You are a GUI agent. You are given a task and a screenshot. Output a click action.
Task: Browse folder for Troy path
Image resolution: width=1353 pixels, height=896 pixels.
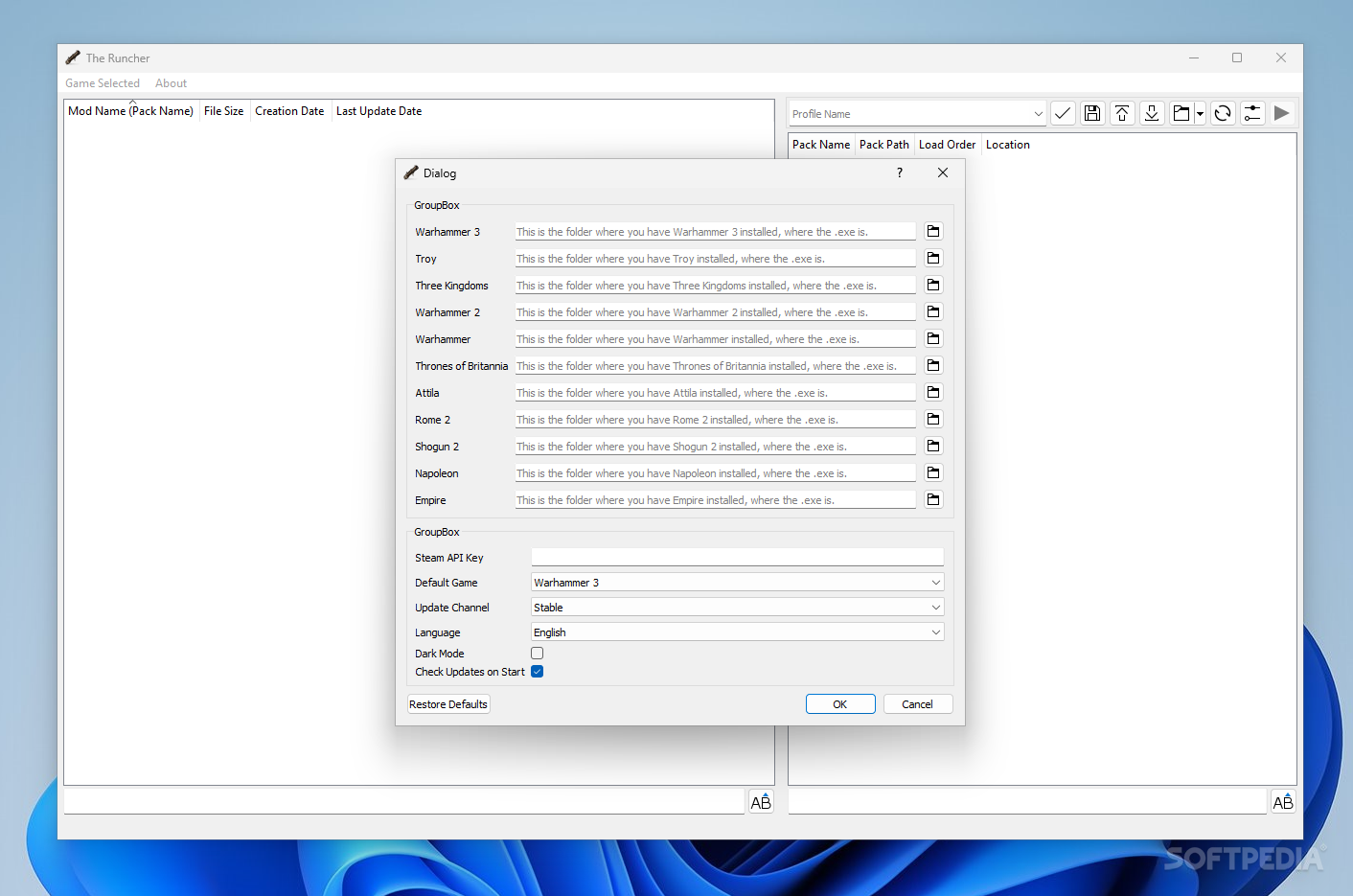(933, 258)
